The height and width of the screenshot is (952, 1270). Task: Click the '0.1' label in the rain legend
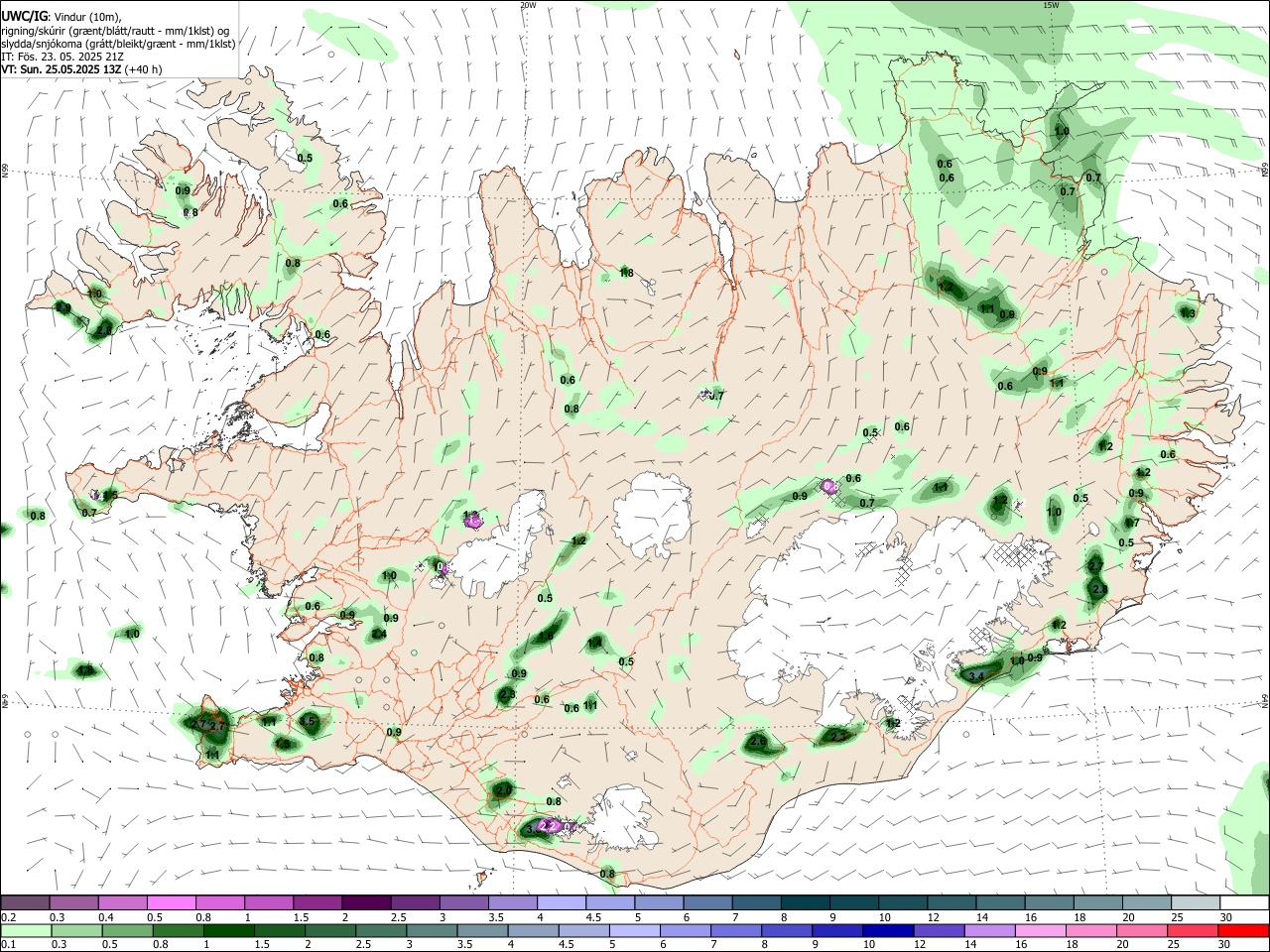[x=9, y=944]
